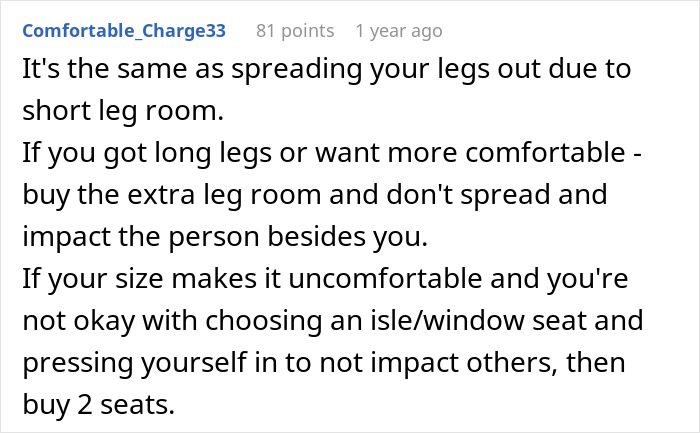The width and height of the screenshot is (700, 433).
Task: Click the "1 year ago" timestamp
Action: coord(398,31)
